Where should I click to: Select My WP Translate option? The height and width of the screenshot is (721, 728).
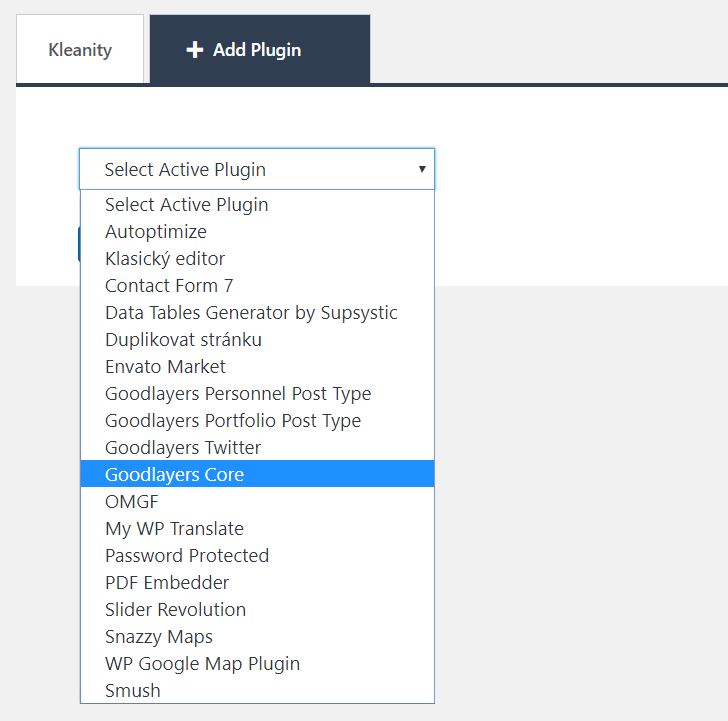pyautogui.click(x=257, y=528)
